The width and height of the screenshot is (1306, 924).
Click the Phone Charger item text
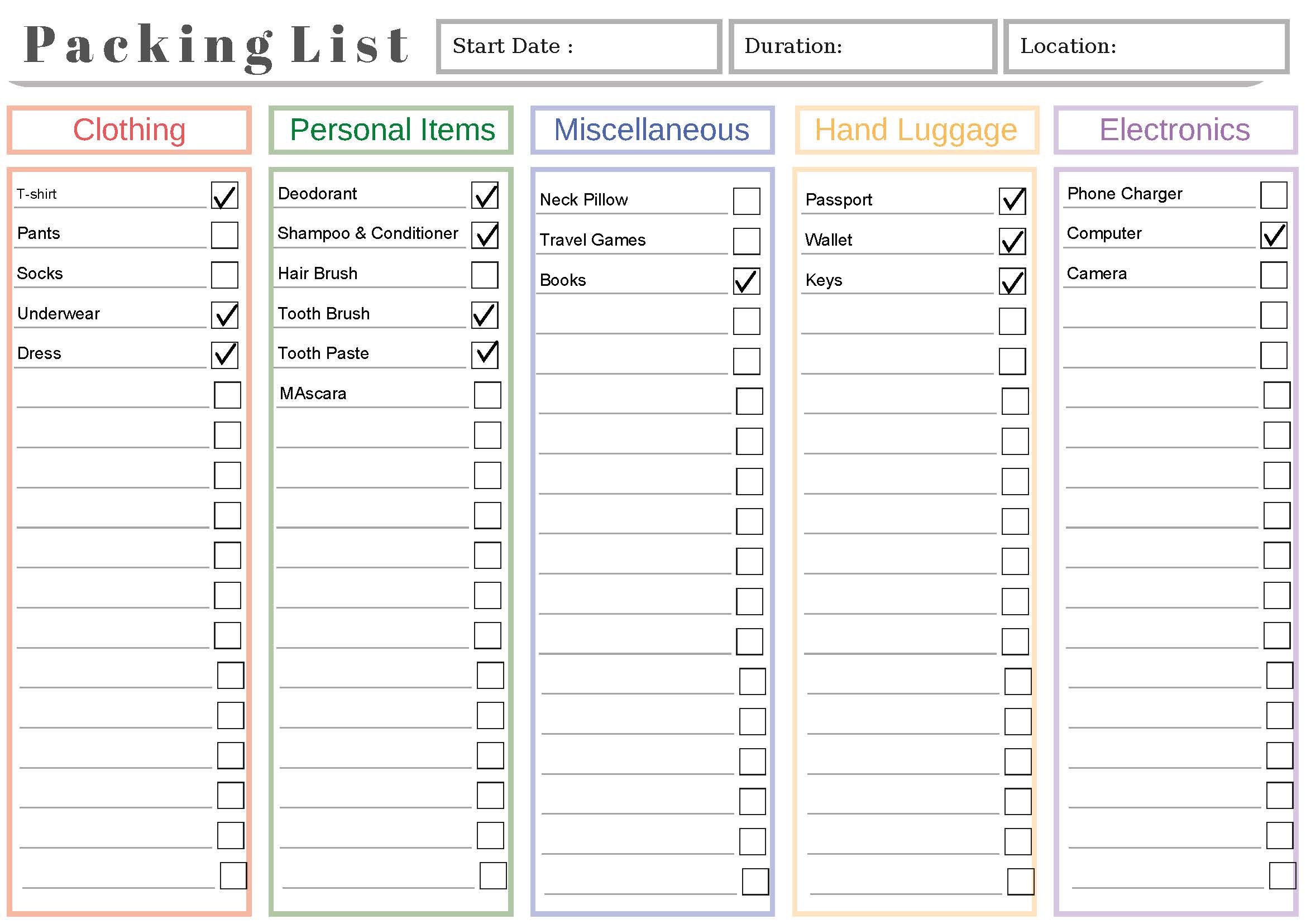pos(1125,194)
